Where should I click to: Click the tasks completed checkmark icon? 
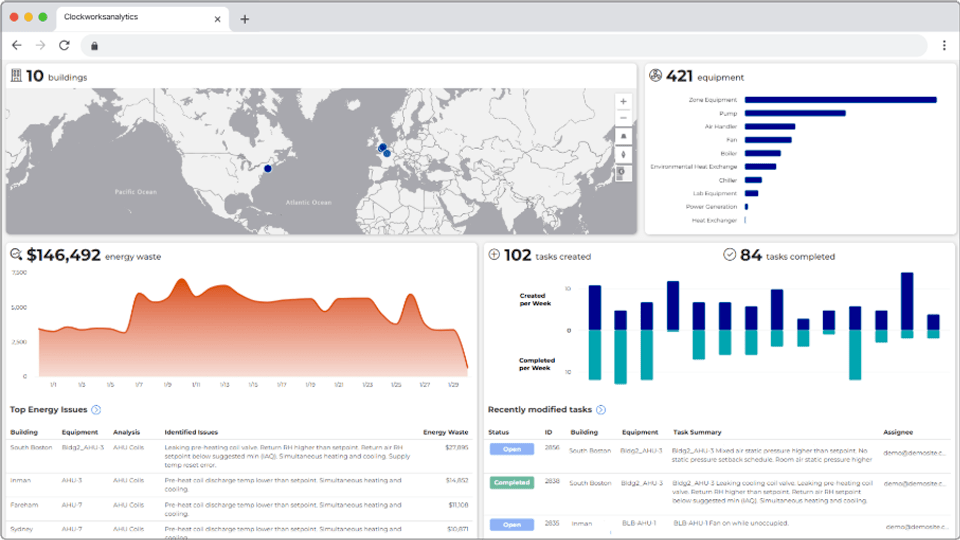729,255
